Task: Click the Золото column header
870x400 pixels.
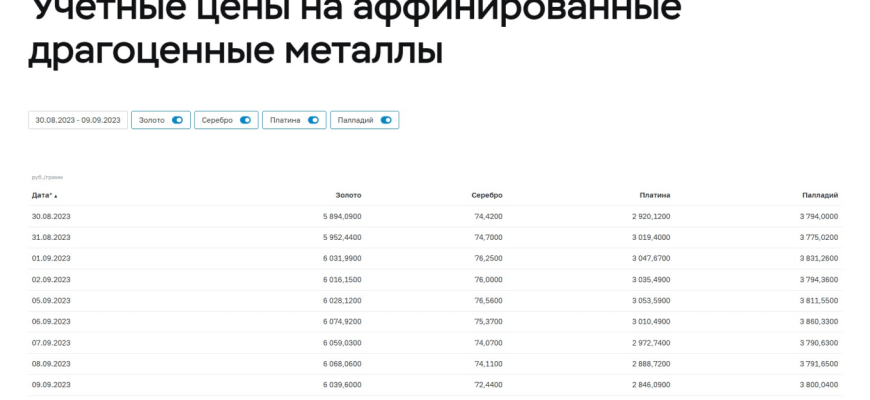Action: pyautogui.click(x=349, y=195)
